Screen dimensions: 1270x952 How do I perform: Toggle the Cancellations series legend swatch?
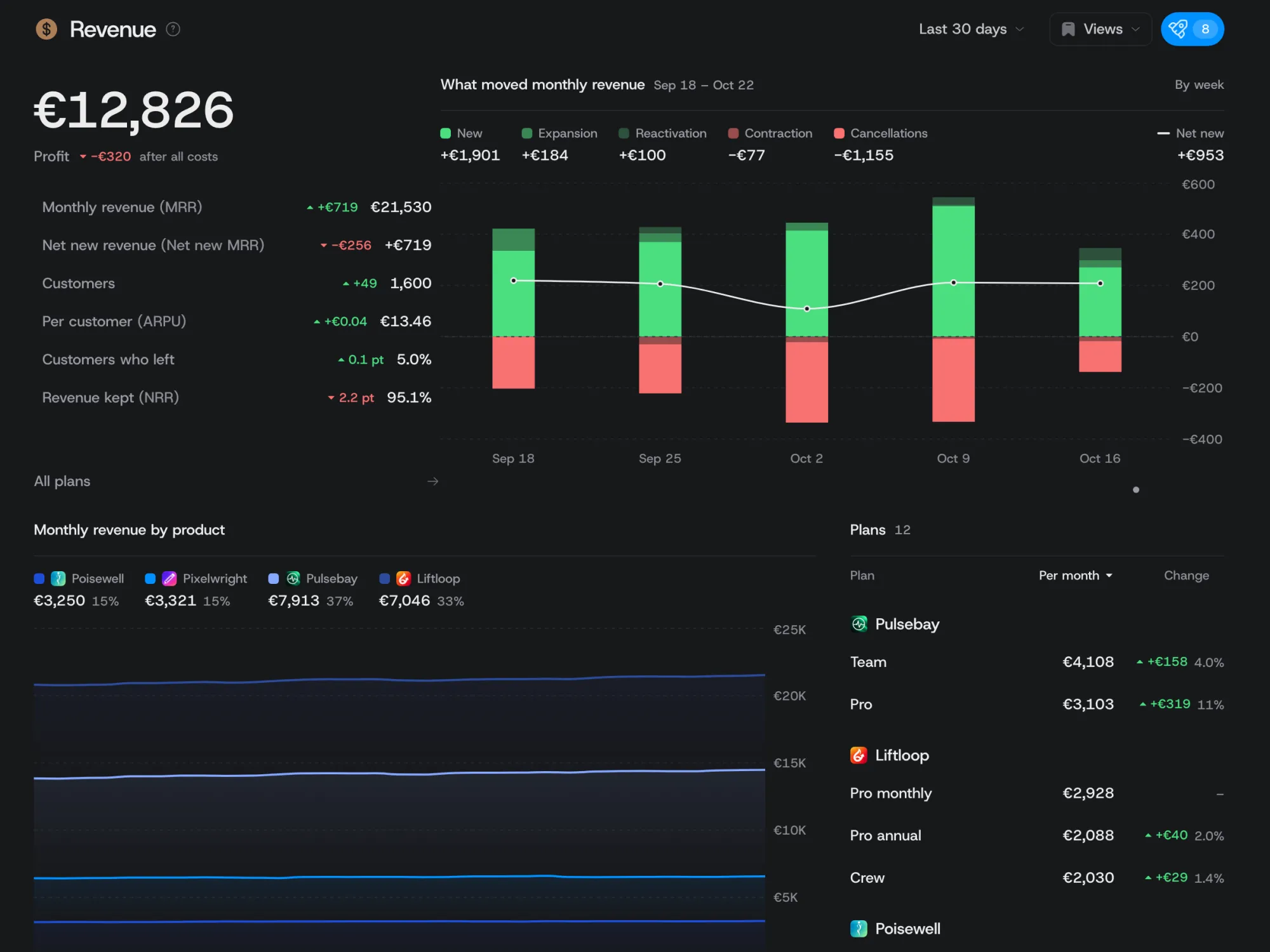(x=839, y=133)
